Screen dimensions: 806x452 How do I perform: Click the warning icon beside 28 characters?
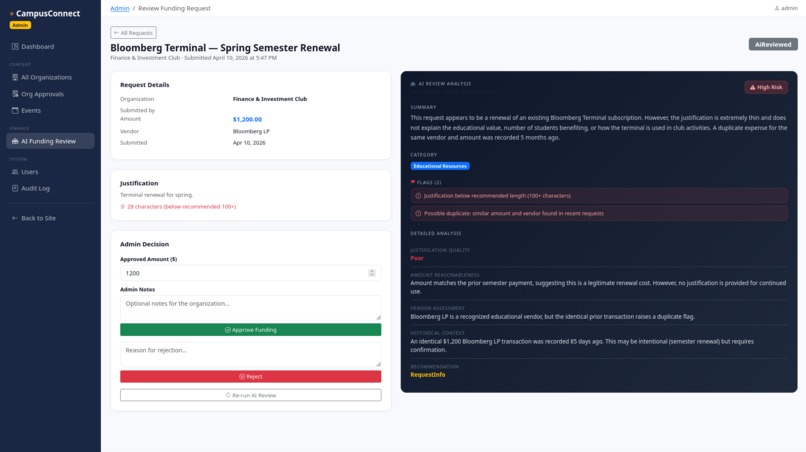(x=122, y=207)
